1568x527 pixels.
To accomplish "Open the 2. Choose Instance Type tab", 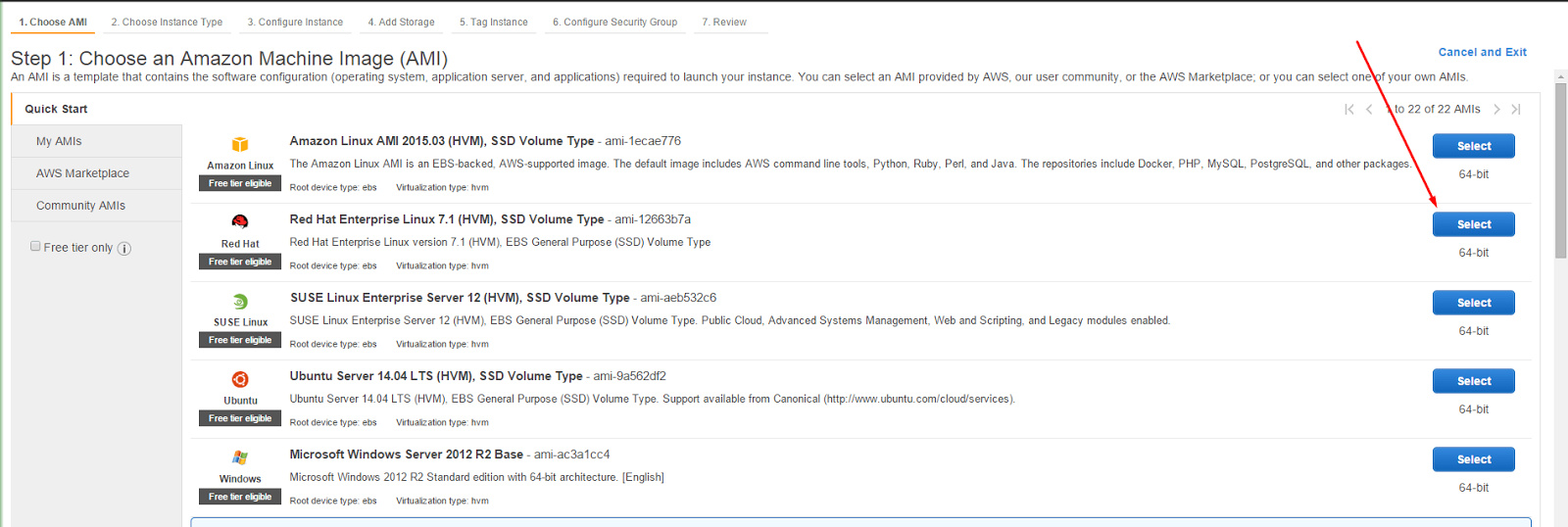I will tap(167, 22).
